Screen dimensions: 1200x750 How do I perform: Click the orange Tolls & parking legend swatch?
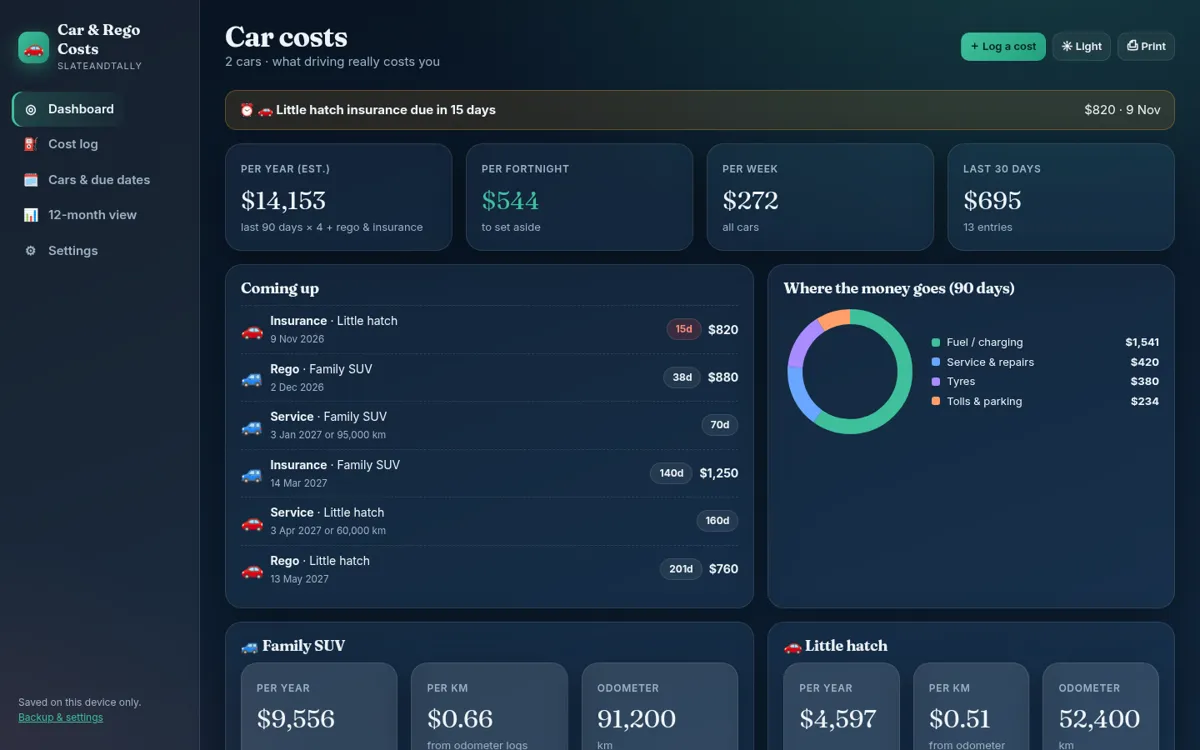[936, 401]
